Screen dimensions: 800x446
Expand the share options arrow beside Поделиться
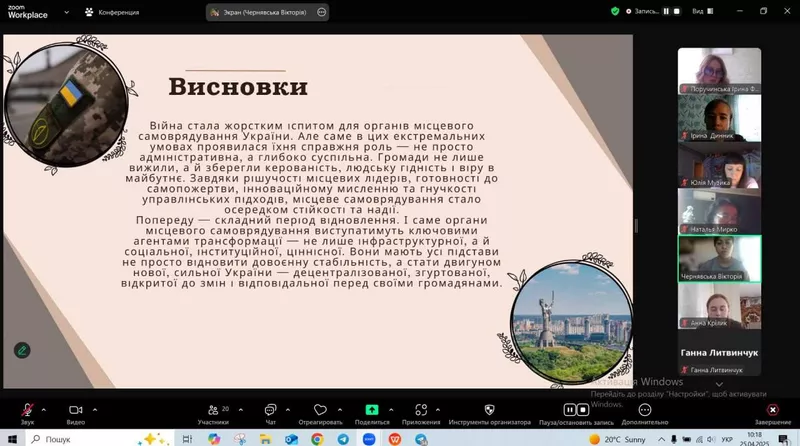(391, 410)
